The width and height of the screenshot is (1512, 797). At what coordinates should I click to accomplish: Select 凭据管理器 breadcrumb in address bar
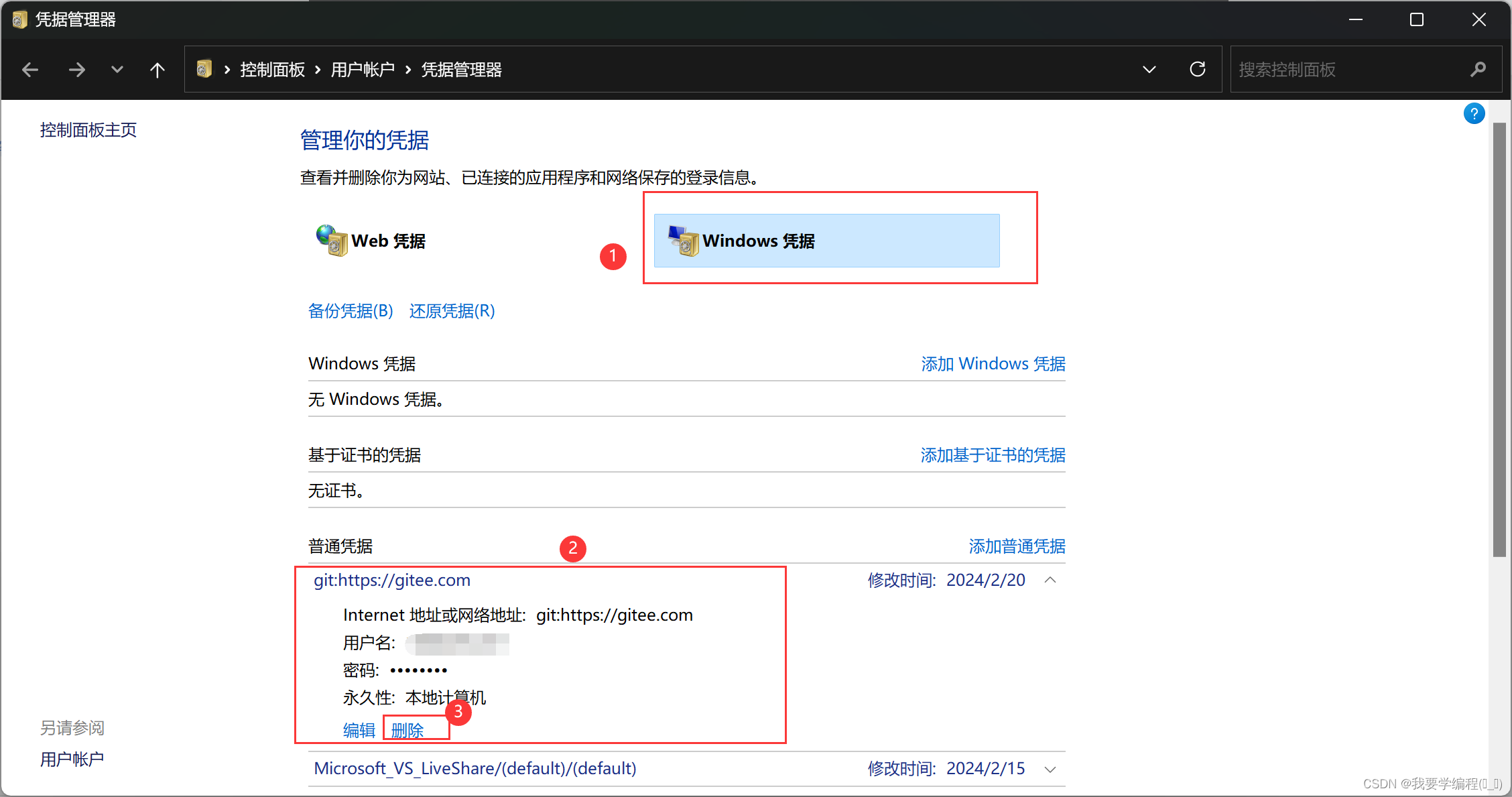pos(462,70)
